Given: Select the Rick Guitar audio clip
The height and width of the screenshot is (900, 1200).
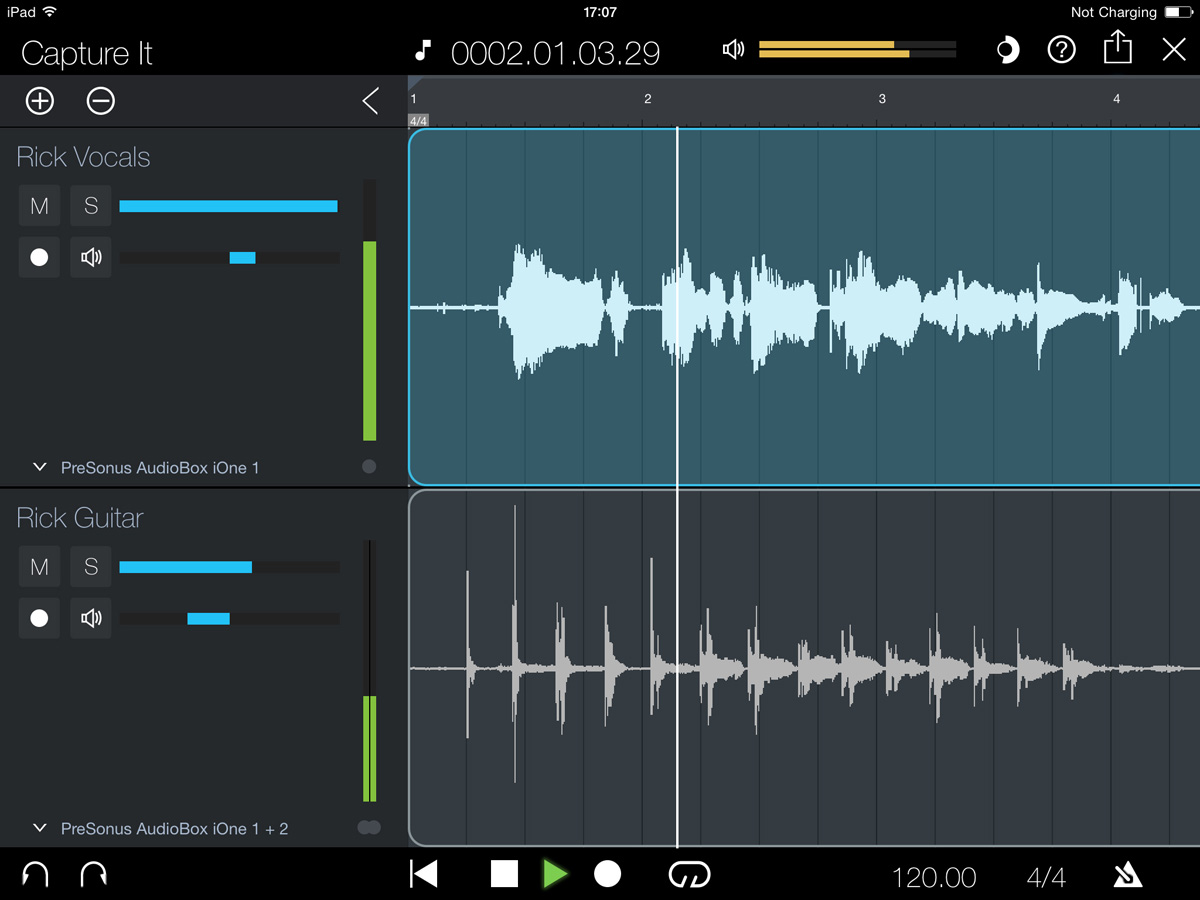Looking at the screenshot, I should coord(804,668).
